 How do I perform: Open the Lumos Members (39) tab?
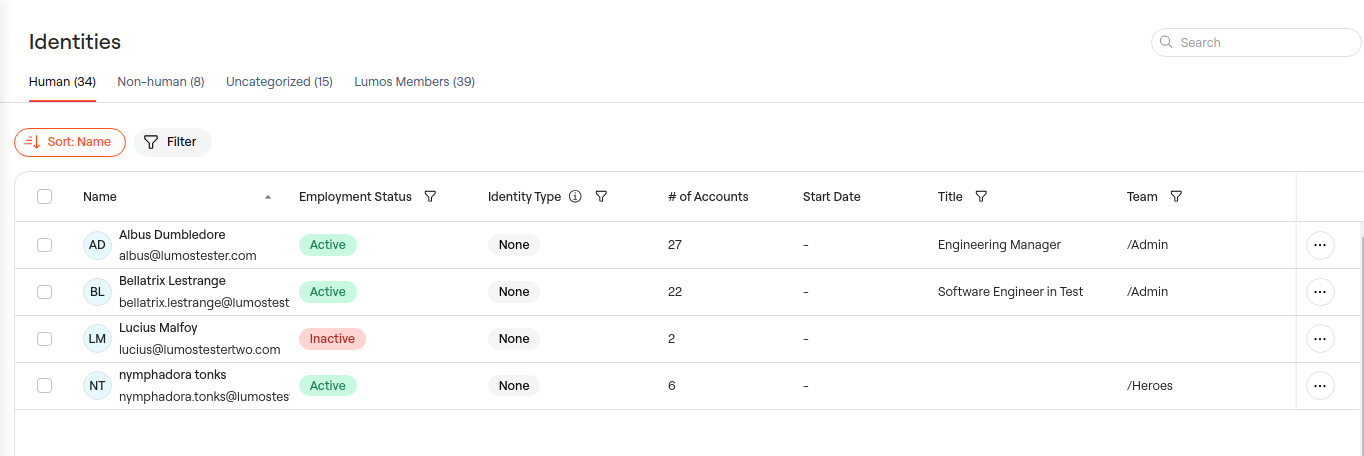(x=414, y=82)
